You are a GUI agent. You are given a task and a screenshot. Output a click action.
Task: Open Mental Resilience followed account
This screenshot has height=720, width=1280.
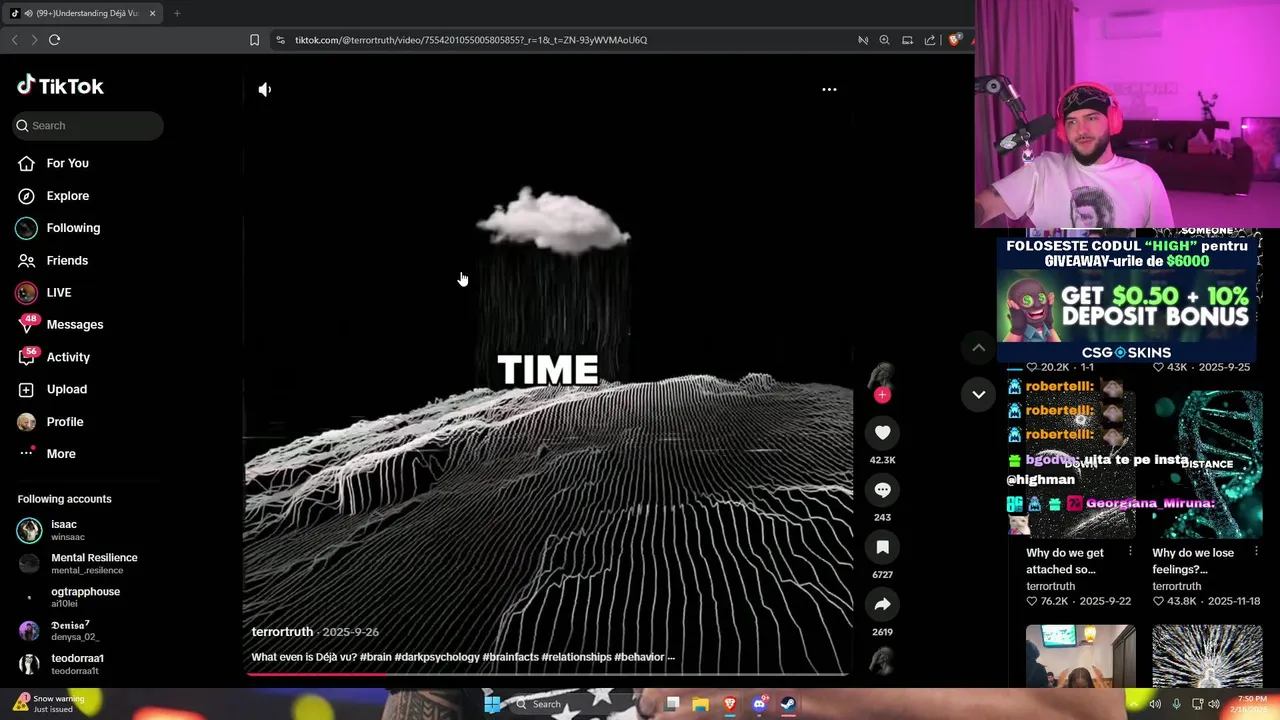pos(94,563)
